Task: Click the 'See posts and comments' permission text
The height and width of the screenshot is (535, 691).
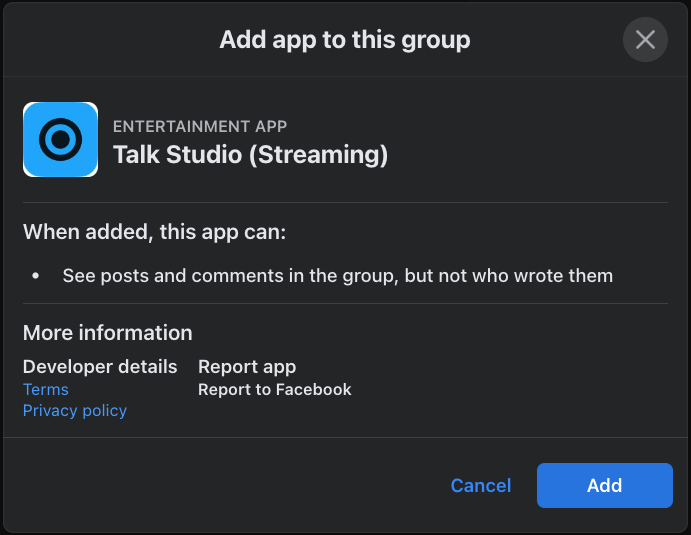Action: 338,276
